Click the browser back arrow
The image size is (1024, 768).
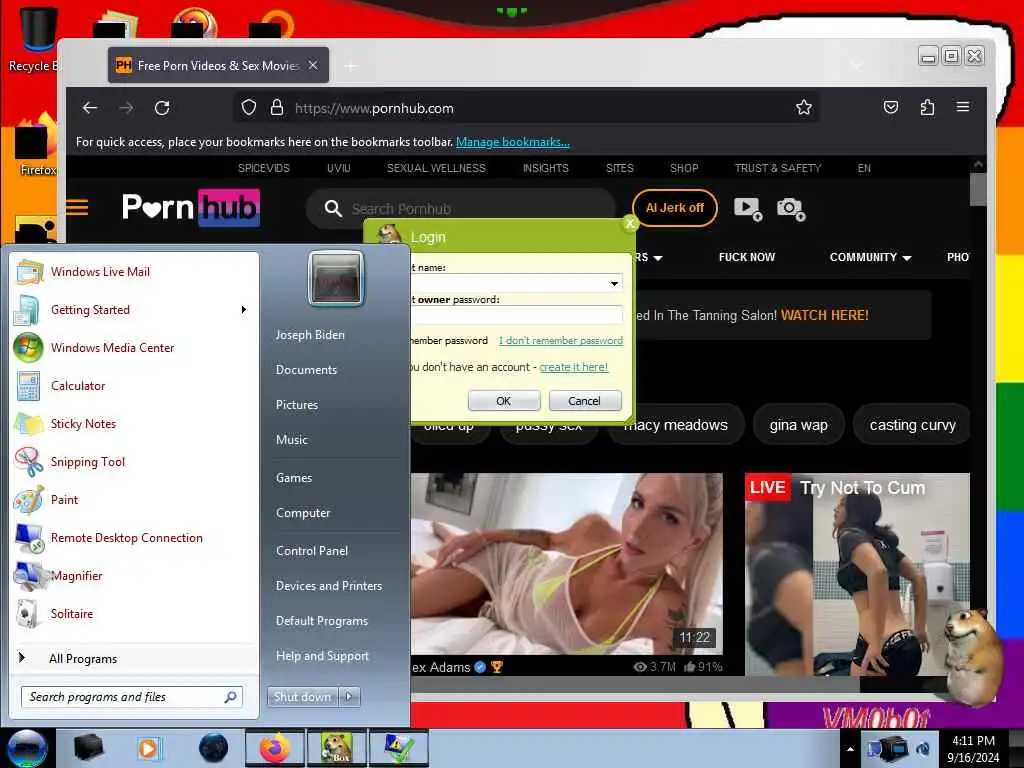[x=90, y=108]
